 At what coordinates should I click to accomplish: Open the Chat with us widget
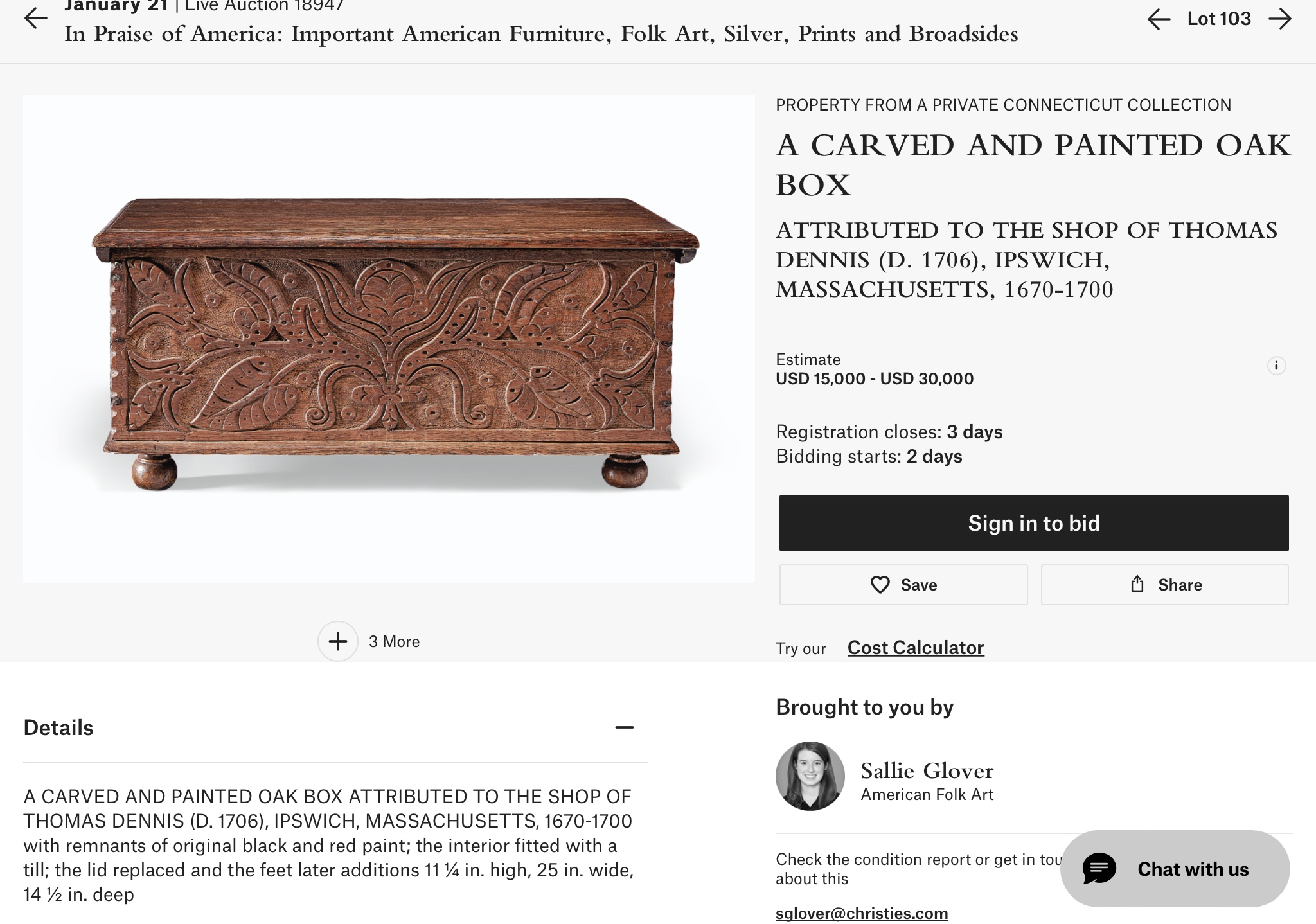pyautogui.click(x=1193, y=869)
